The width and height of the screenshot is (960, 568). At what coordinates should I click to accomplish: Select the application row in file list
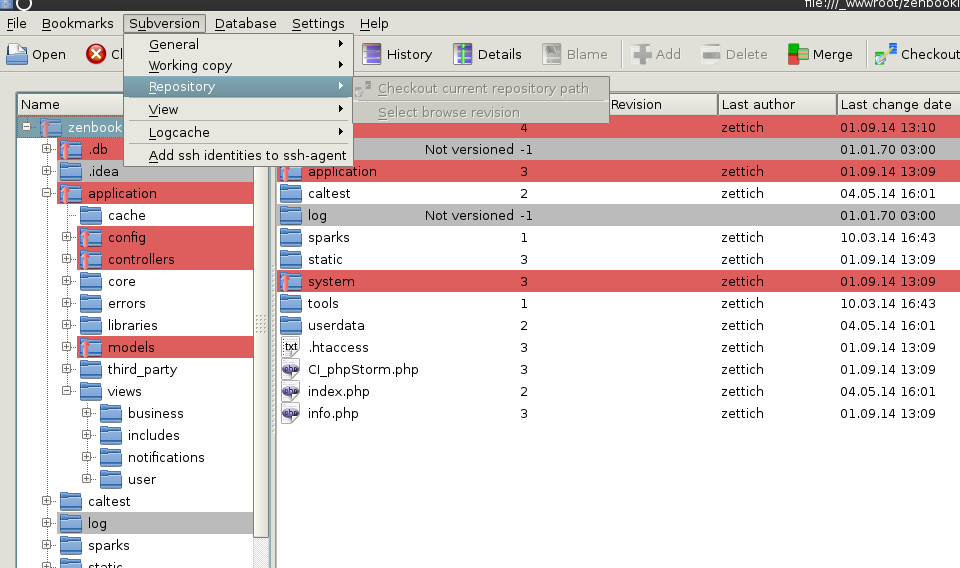[x=618, y=171]
